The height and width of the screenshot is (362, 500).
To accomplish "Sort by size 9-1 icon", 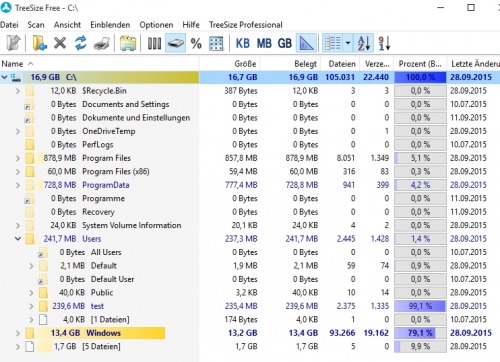I will 384,43.
